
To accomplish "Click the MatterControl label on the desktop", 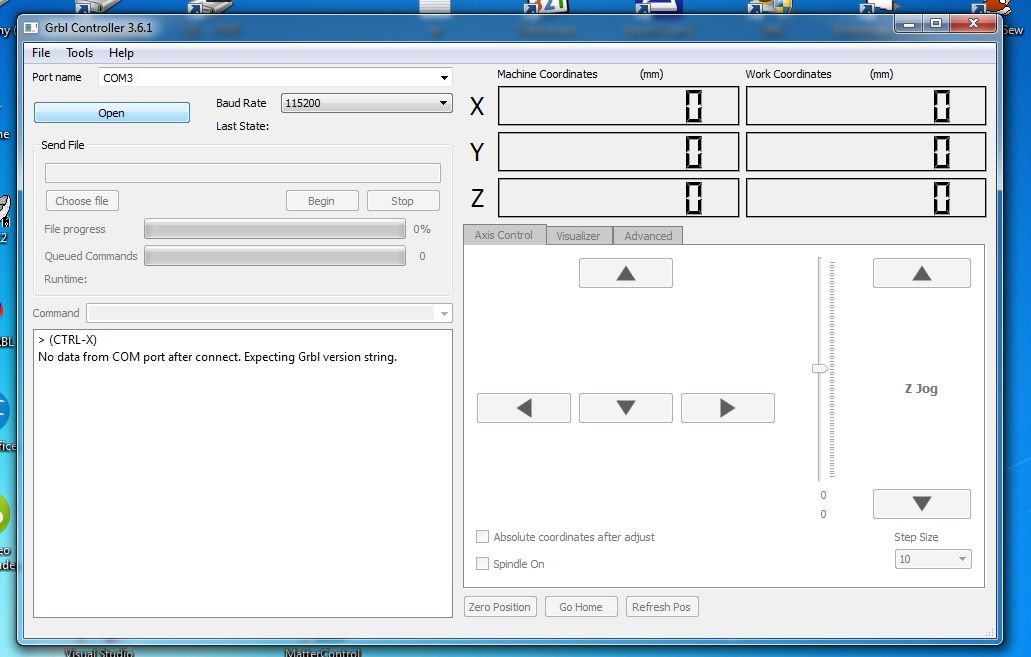I will pyautogui.click(x=322, y=652).
